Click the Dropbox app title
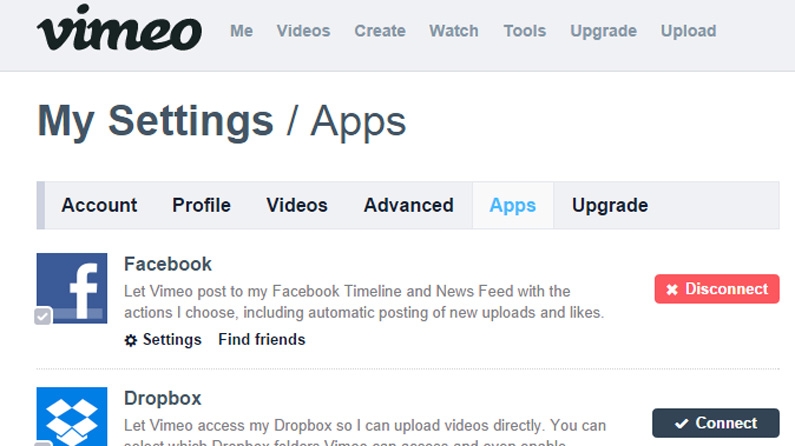The height and width of the screenshot is (446, 795). pos(163,398)
